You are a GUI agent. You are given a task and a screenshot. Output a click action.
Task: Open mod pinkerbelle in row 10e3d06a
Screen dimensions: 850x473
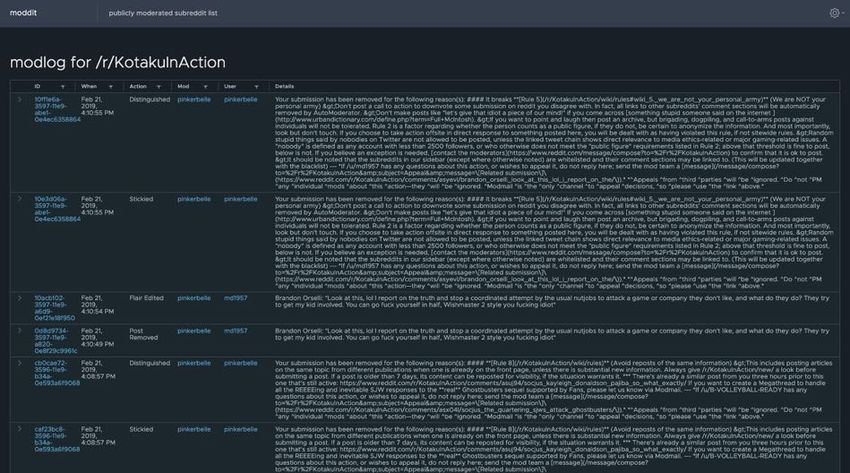[x=194, y=199]
